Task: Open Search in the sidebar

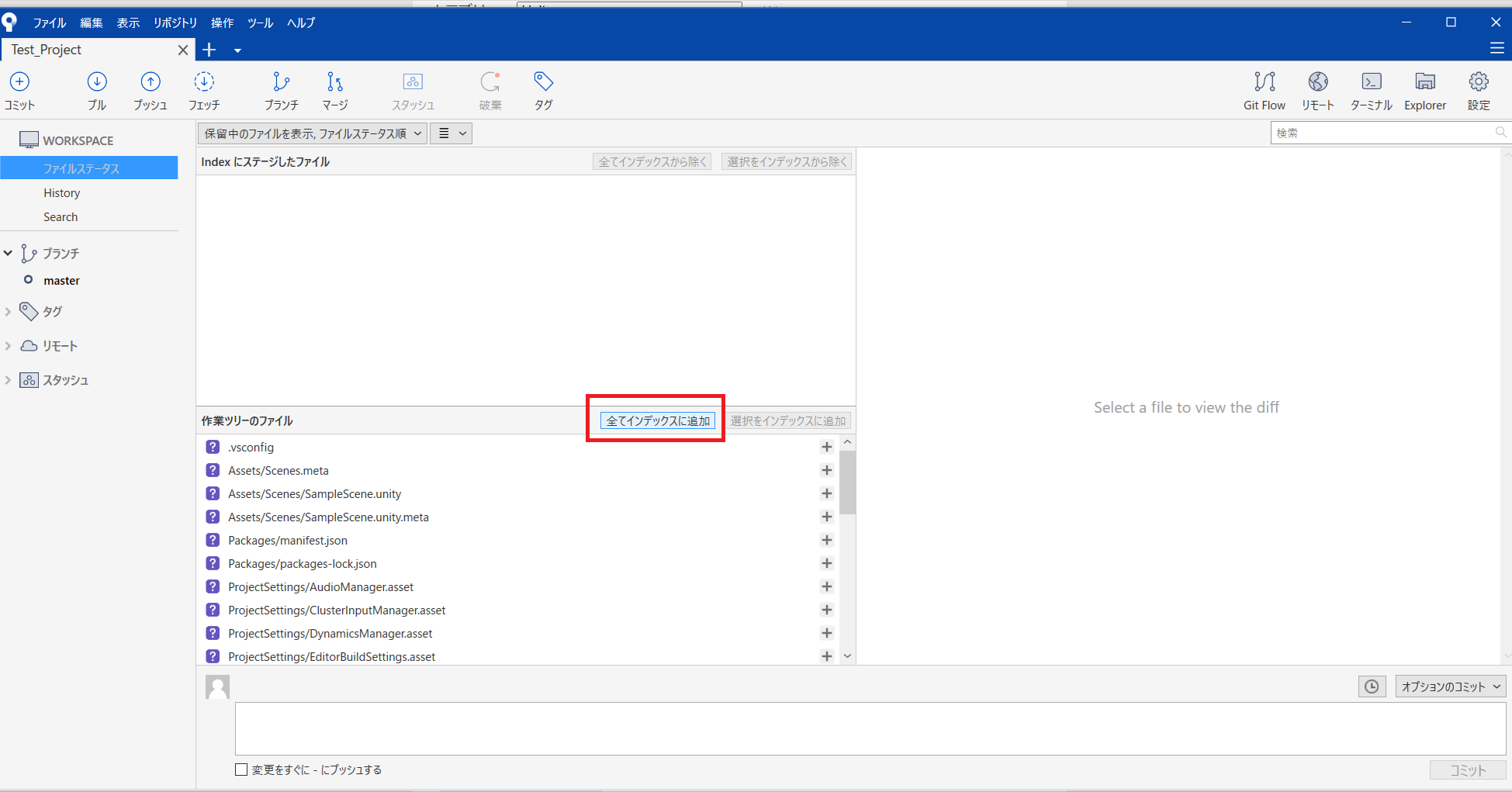Action: [x=61, y=217]
